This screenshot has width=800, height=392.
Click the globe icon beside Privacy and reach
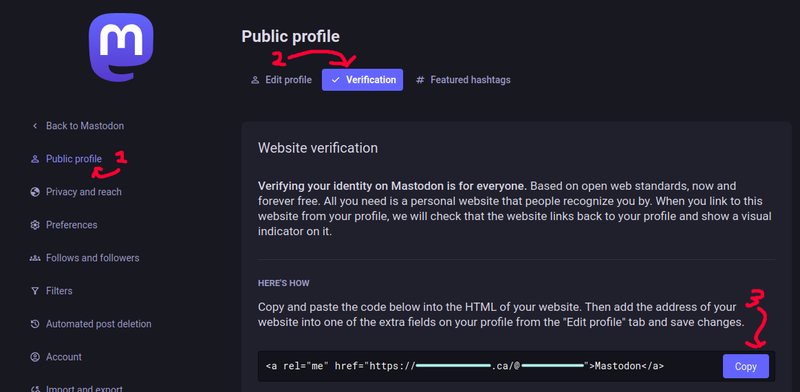coord(35,192)
